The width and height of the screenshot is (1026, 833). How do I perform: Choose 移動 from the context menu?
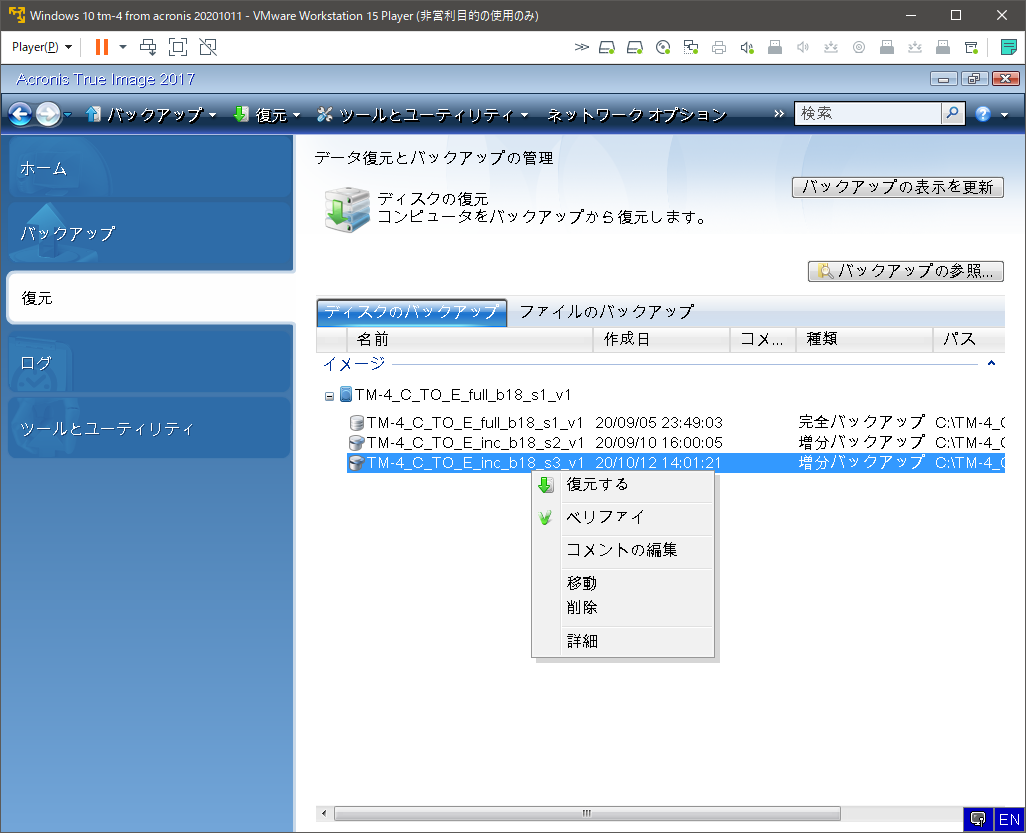(623, 583)
